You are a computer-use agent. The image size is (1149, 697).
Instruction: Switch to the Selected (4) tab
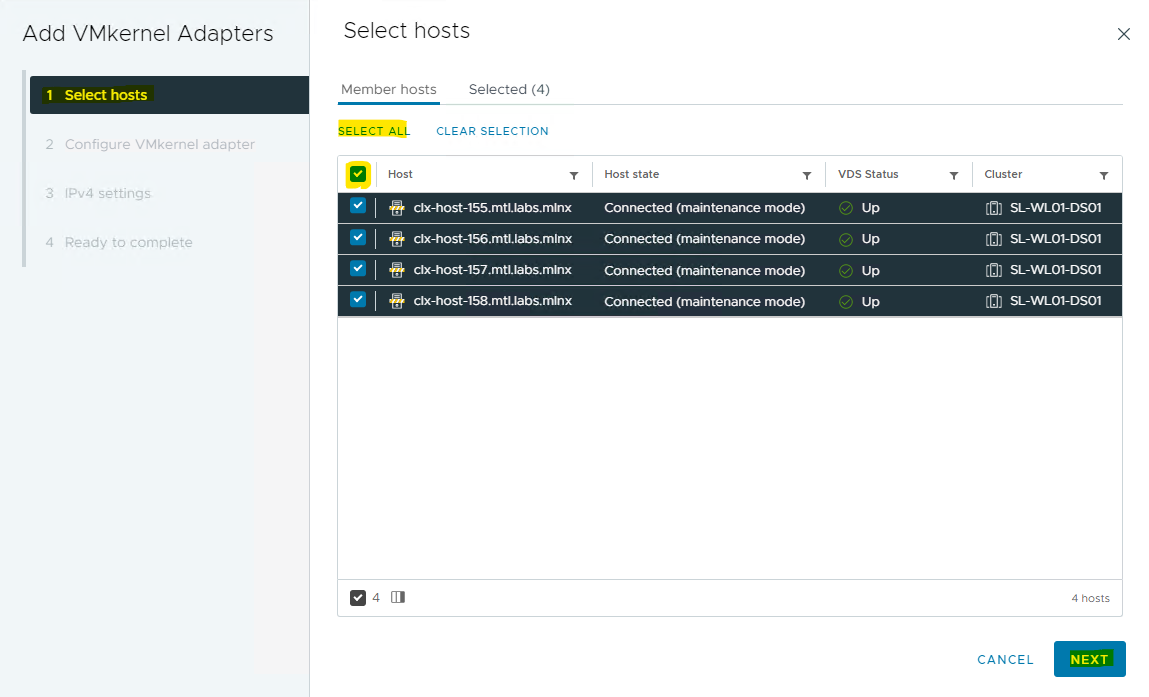pyautogui.click(x=509, y=89)
